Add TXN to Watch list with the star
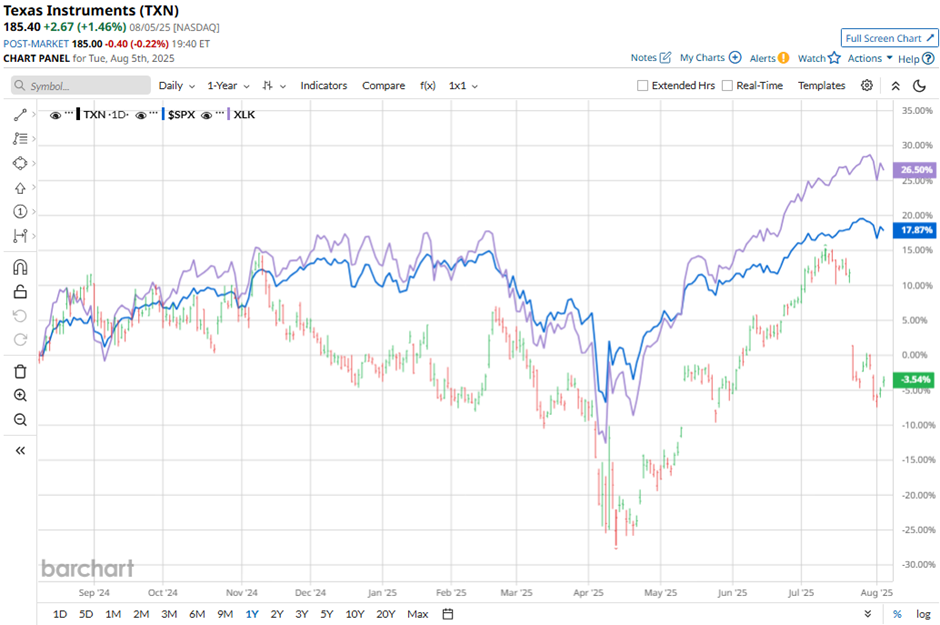This screenshot has height=625, width=940. [x=819, y=58]
